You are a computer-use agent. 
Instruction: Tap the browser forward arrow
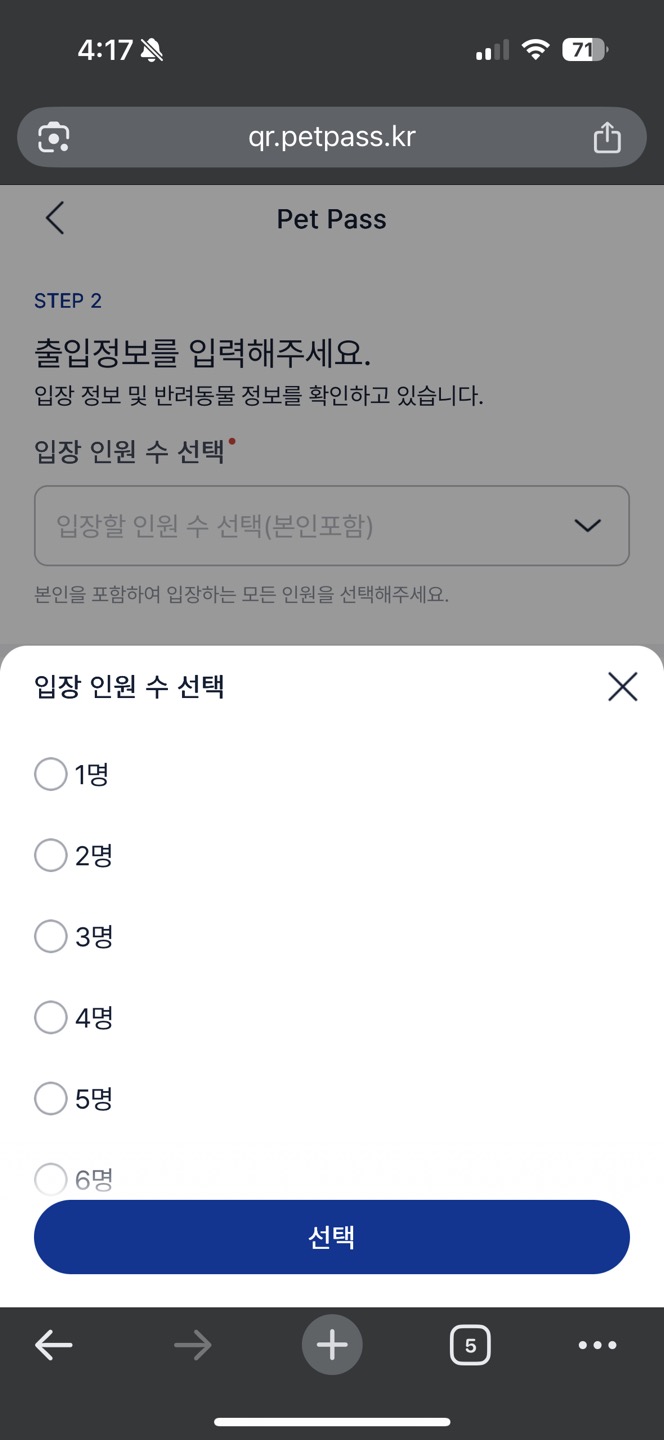tap(192, 1345)
